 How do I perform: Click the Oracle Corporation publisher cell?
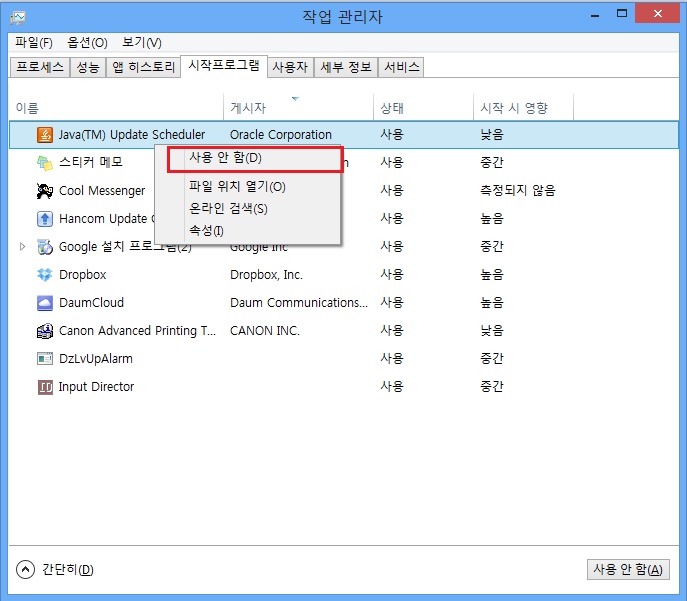tap(281, 135)
